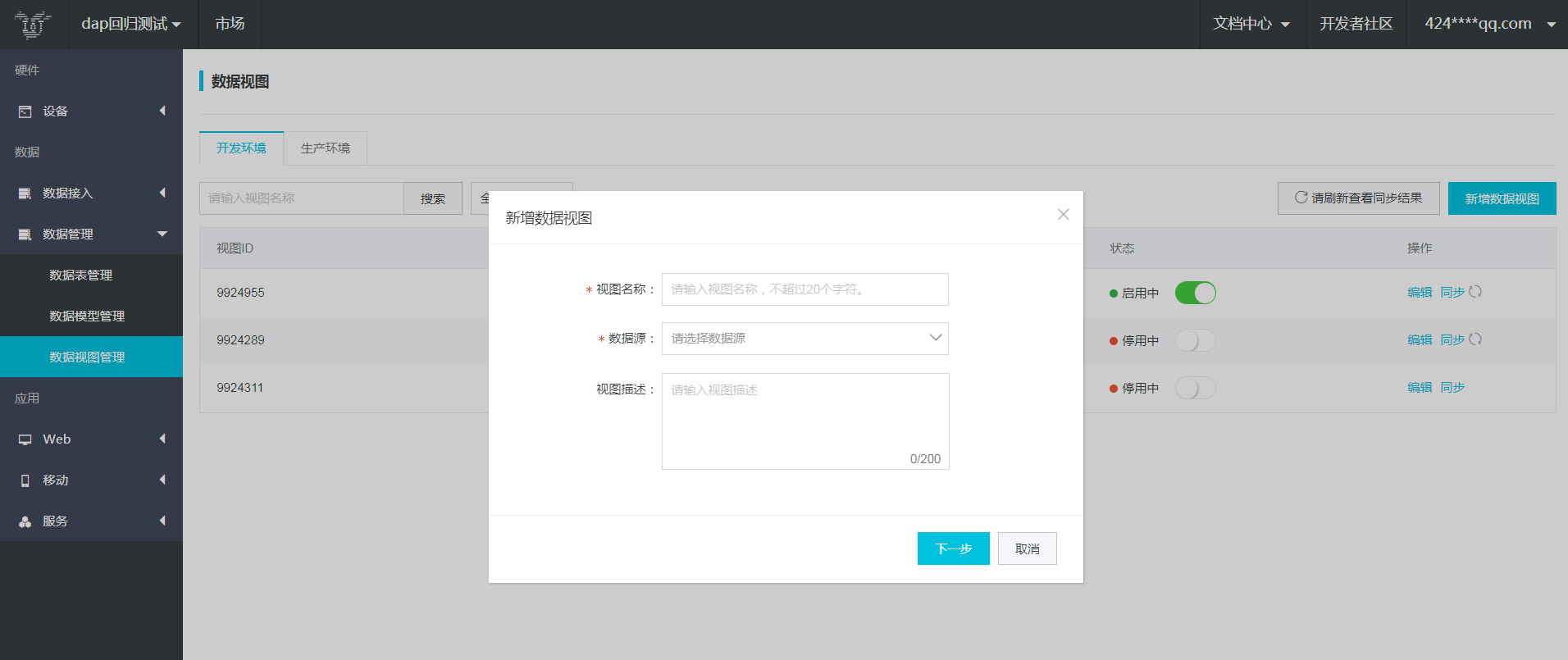Viewport: 1568px width, 660px height.
Task: Switch to the 生产环境 tab
Action: click(x=326, y=148)
